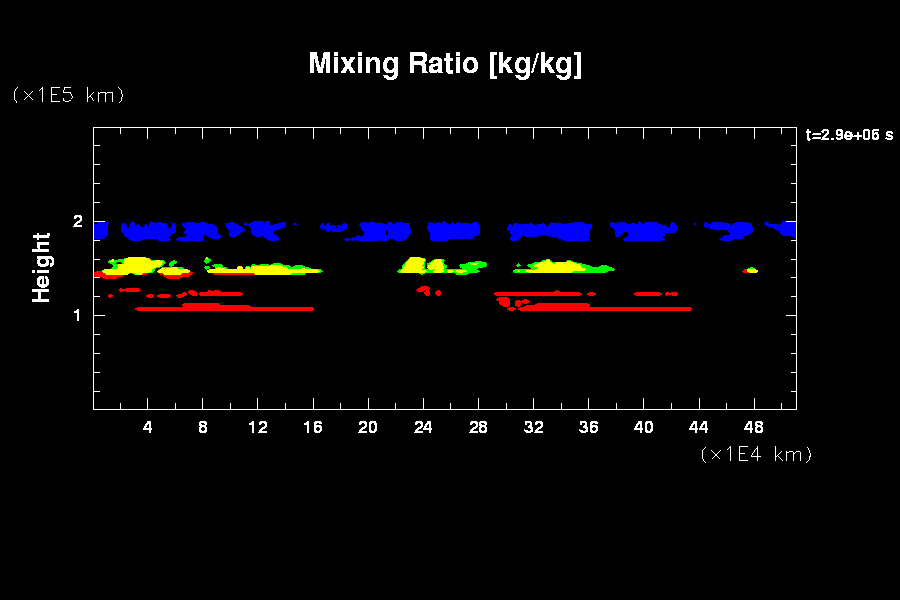Click the x-axis tick label '20'
This screenshot has height=600, width=900.
(x=368, y=427)
